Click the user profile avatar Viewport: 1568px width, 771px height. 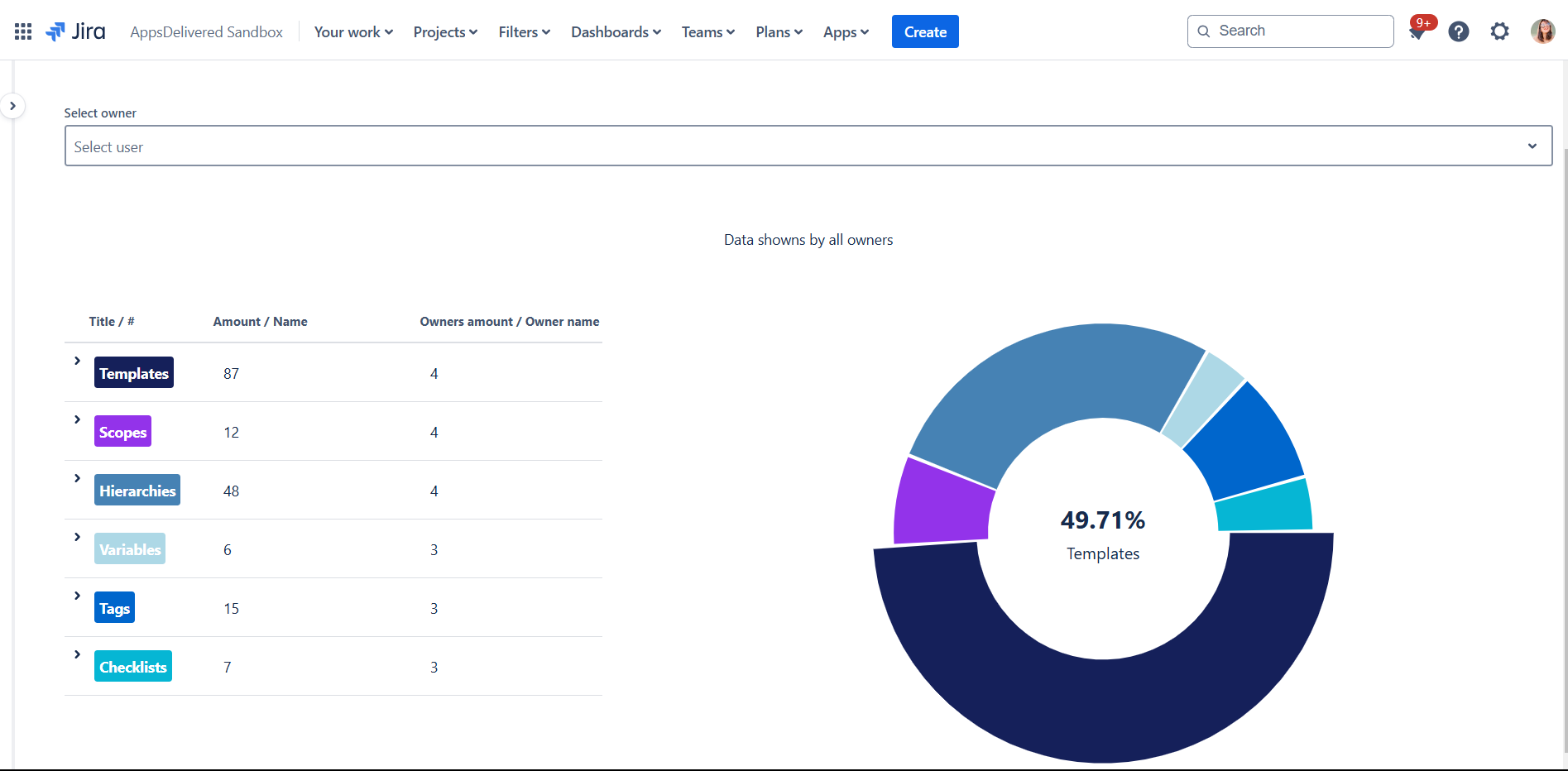point(1542,31)
